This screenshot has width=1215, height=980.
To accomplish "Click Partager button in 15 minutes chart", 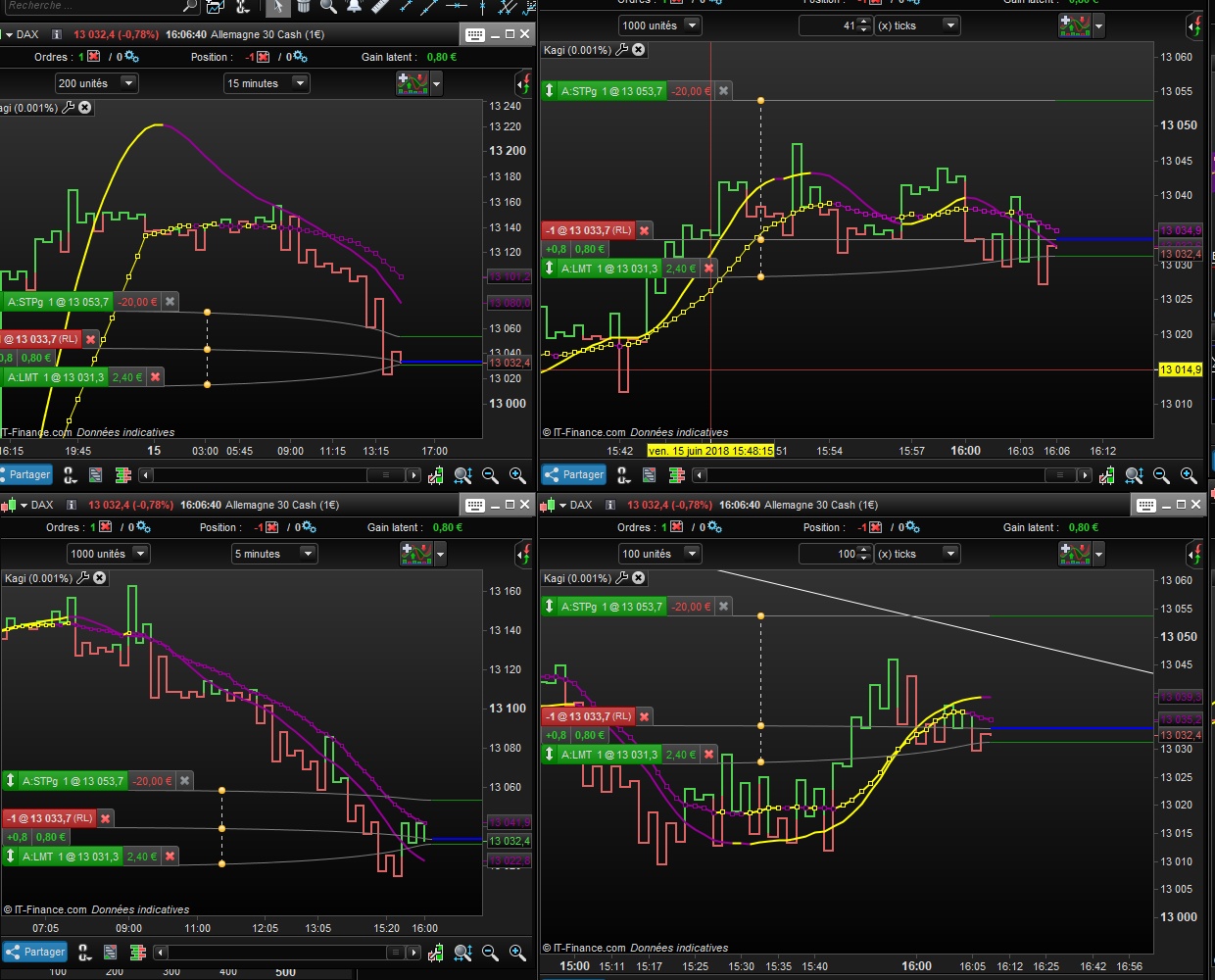I will tap(24, 474).
